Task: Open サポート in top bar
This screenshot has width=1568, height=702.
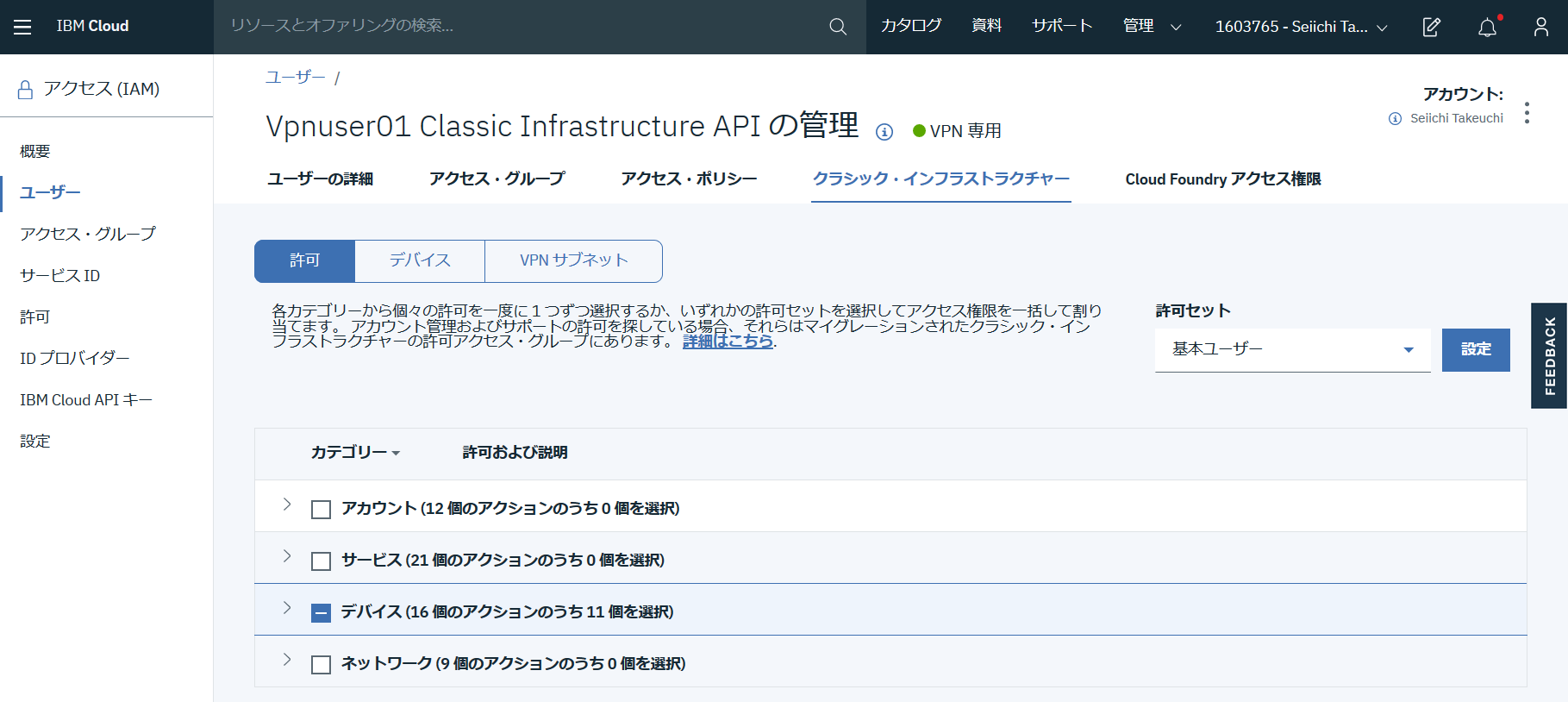Action: coord(1062,26)
